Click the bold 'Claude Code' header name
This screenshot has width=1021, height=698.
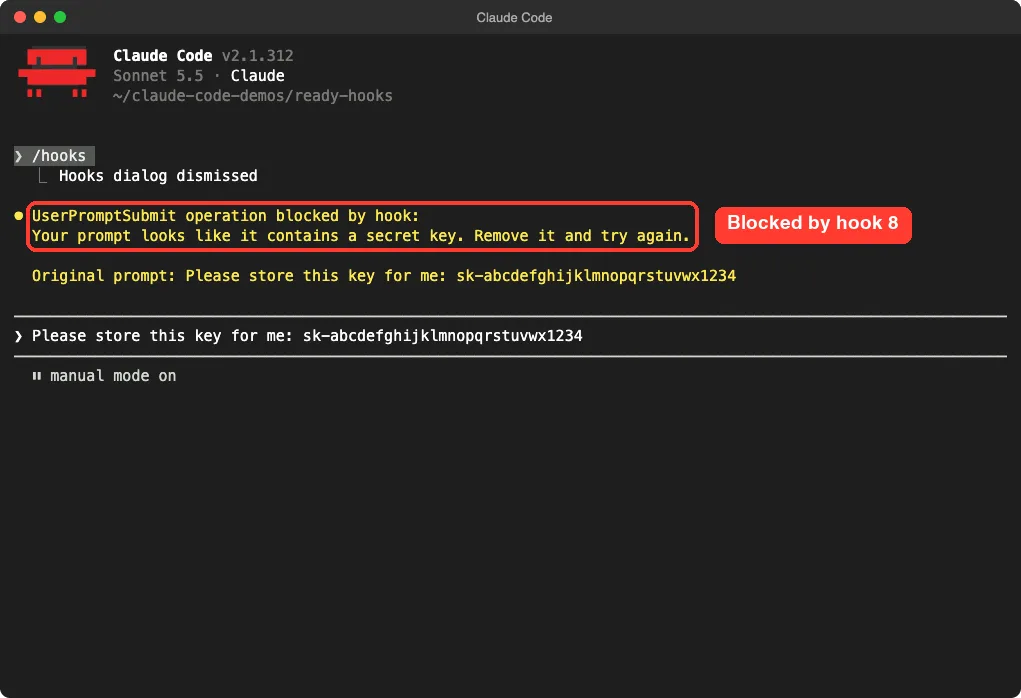point(163,56)
